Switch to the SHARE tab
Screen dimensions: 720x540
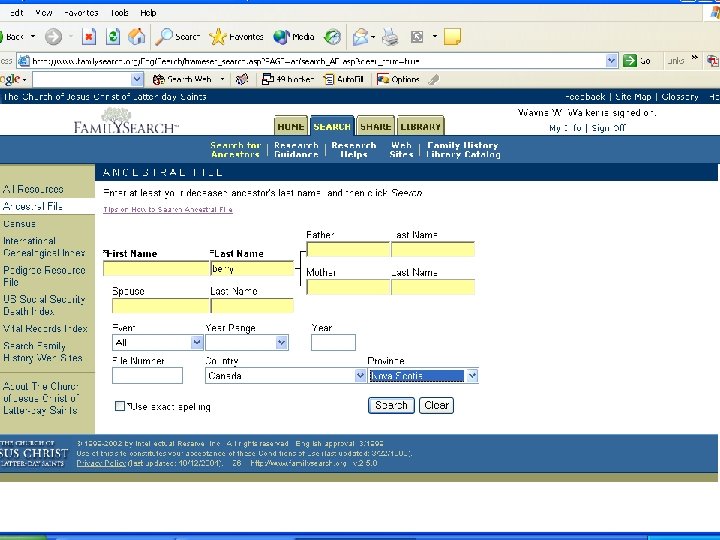[x=376, y=126]
